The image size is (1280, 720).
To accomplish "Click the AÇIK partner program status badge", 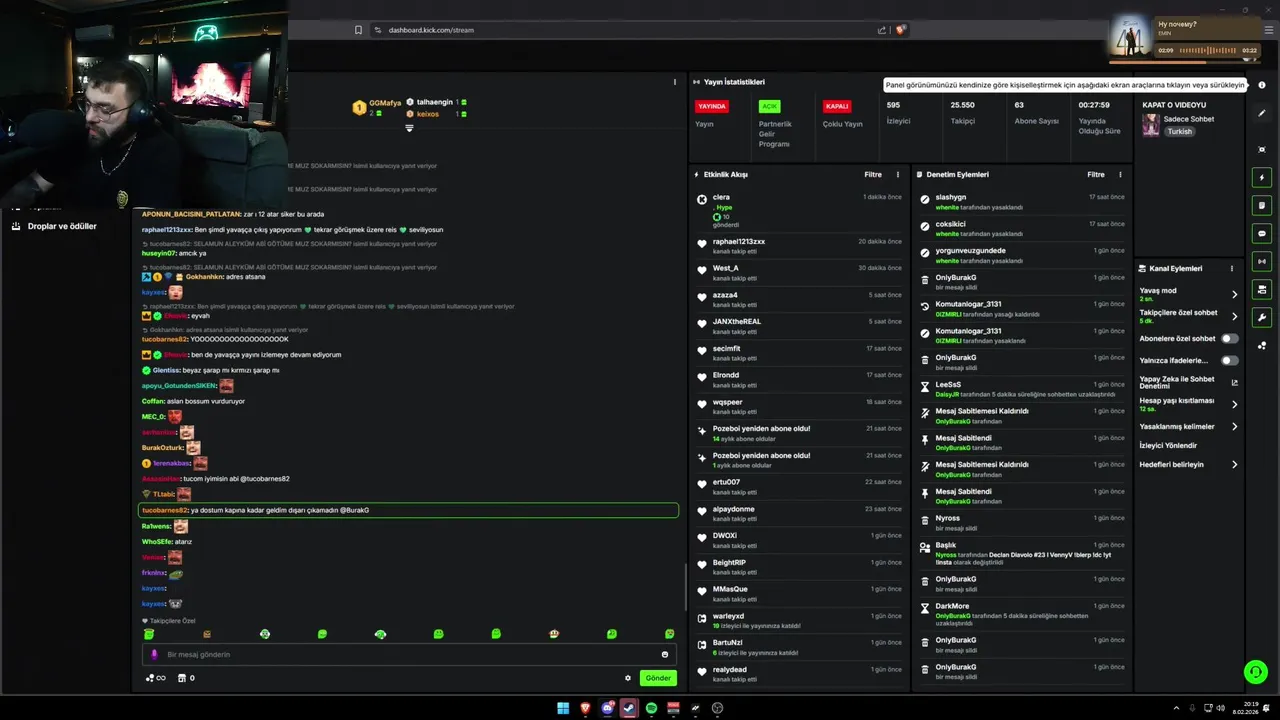I will click(769, 106).
